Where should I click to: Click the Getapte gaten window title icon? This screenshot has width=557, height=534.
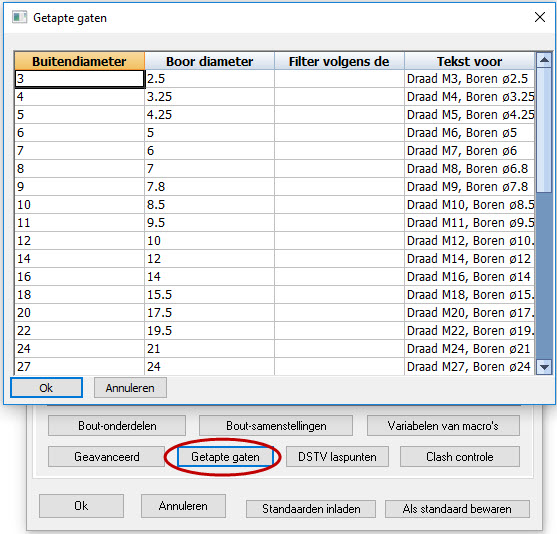coord(19,17)
